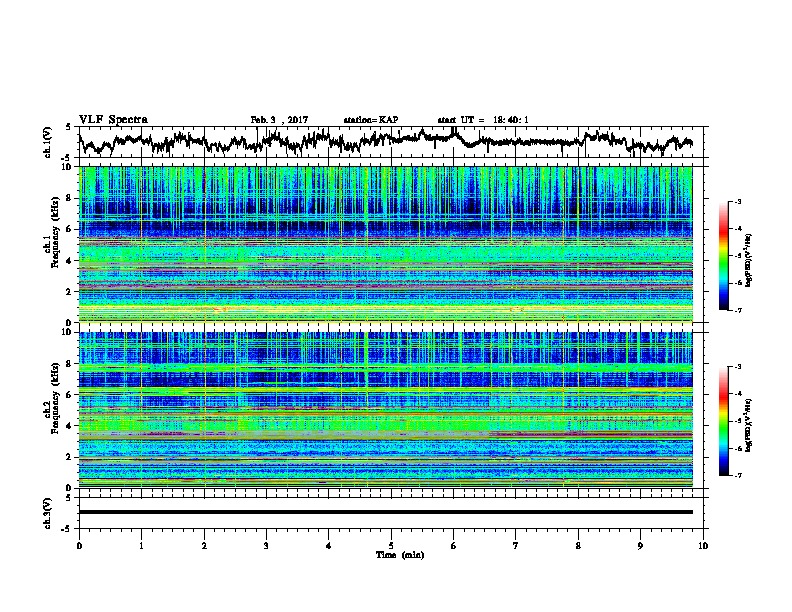
Task: Click time axis tick label "1"
Action: (x=141, y=546)
